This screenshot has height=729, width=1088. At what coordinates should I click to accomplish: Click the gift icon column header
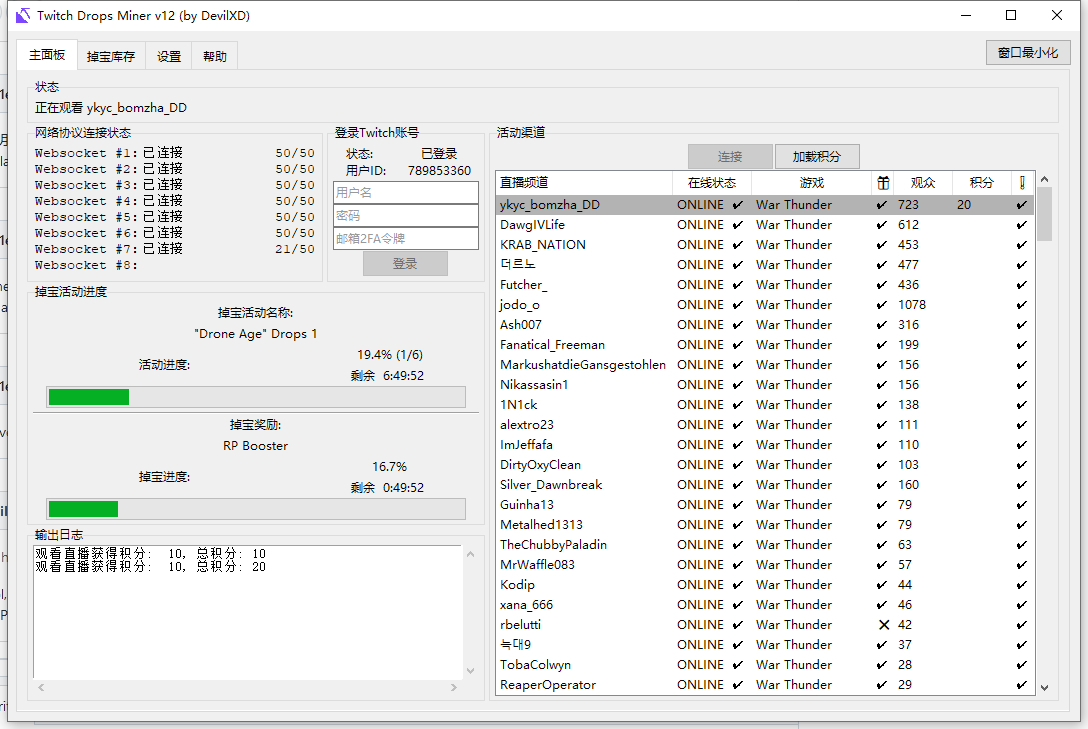pyautogui.click(x=883, y=183)
